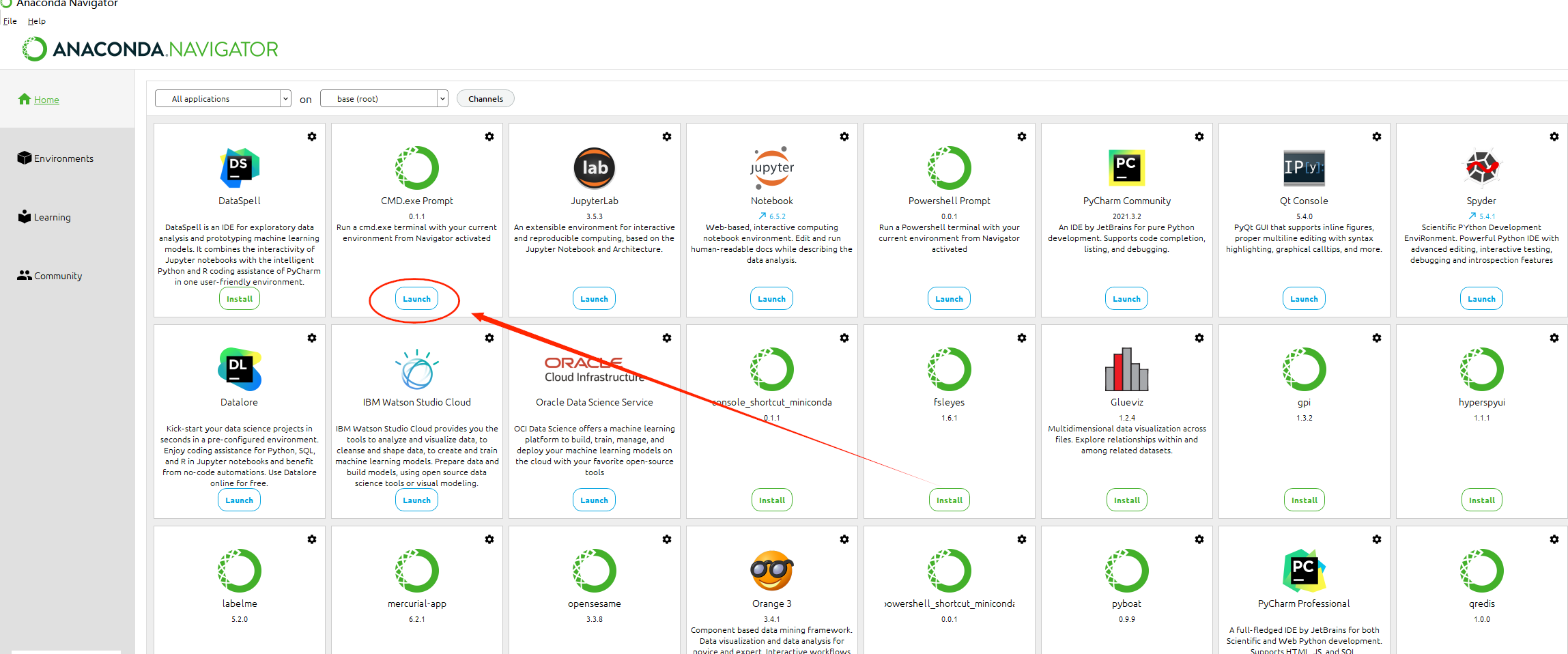
Task: Open settings gear on Datalore card
Action: [x=312, y=338]
